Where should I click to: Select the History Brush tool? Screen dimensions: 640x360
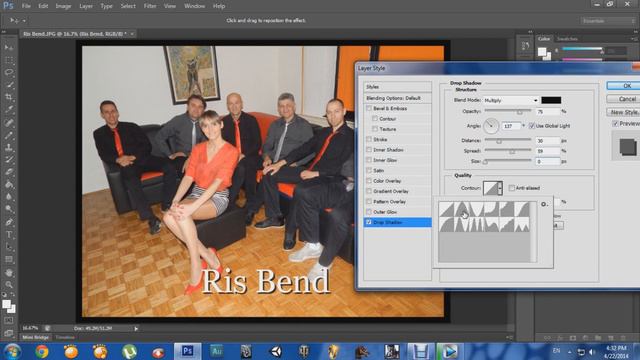[9, 160]
